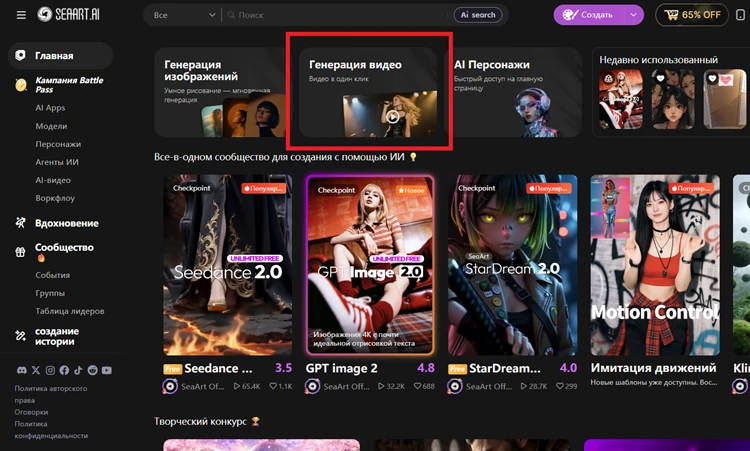The image size is (750, 451).
Task: Click the heart icon under StarDream card
Action: click(560, 386)
